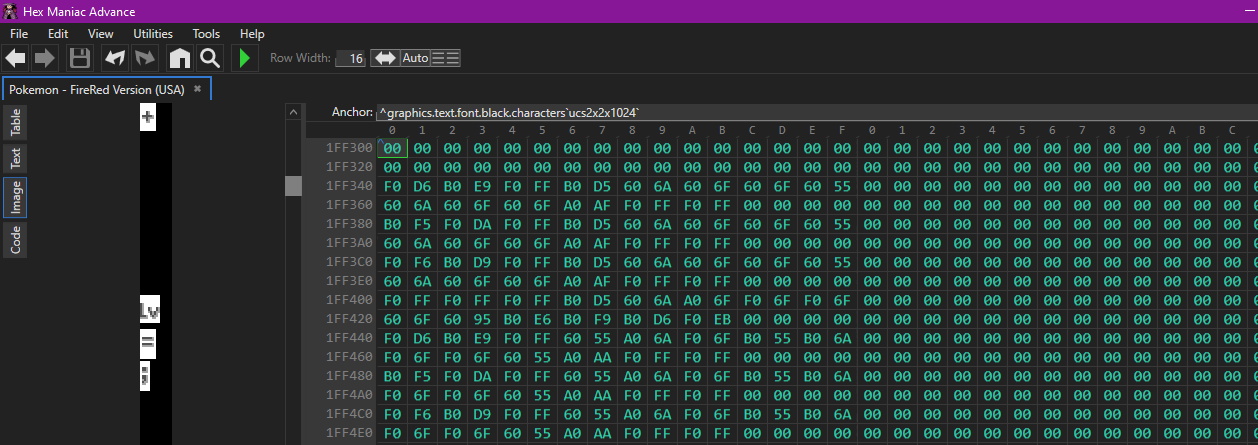Expand the Tools menu
This screenshot has width=1258, height=445.
click(206, 34)
